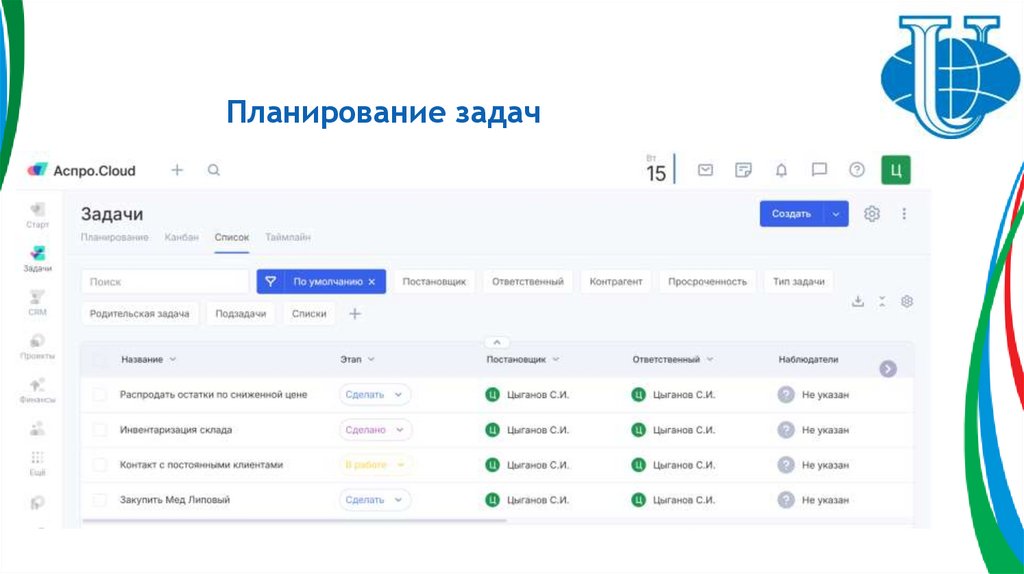Collapse filter panel with up chevron
Viewport: 1024px width, 574px height.
pos(497,342)
